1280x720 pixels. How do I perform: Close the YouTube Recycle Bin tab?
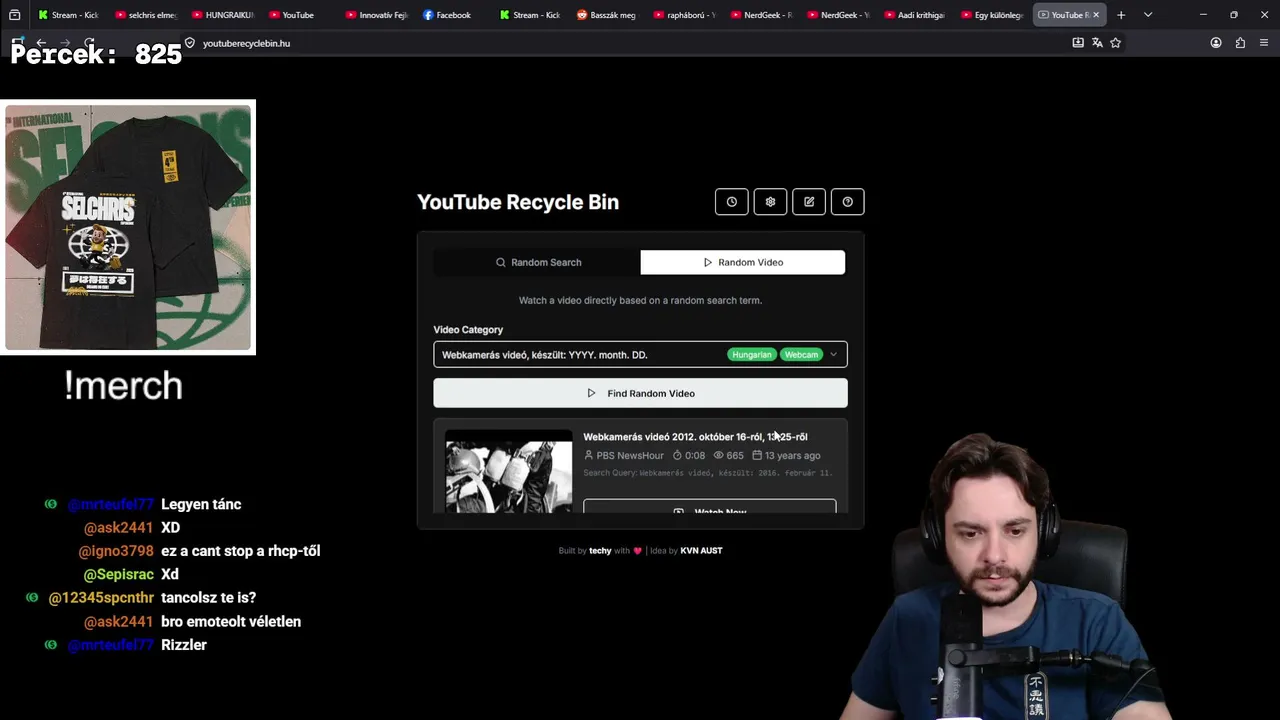[x=1096, y=15]
